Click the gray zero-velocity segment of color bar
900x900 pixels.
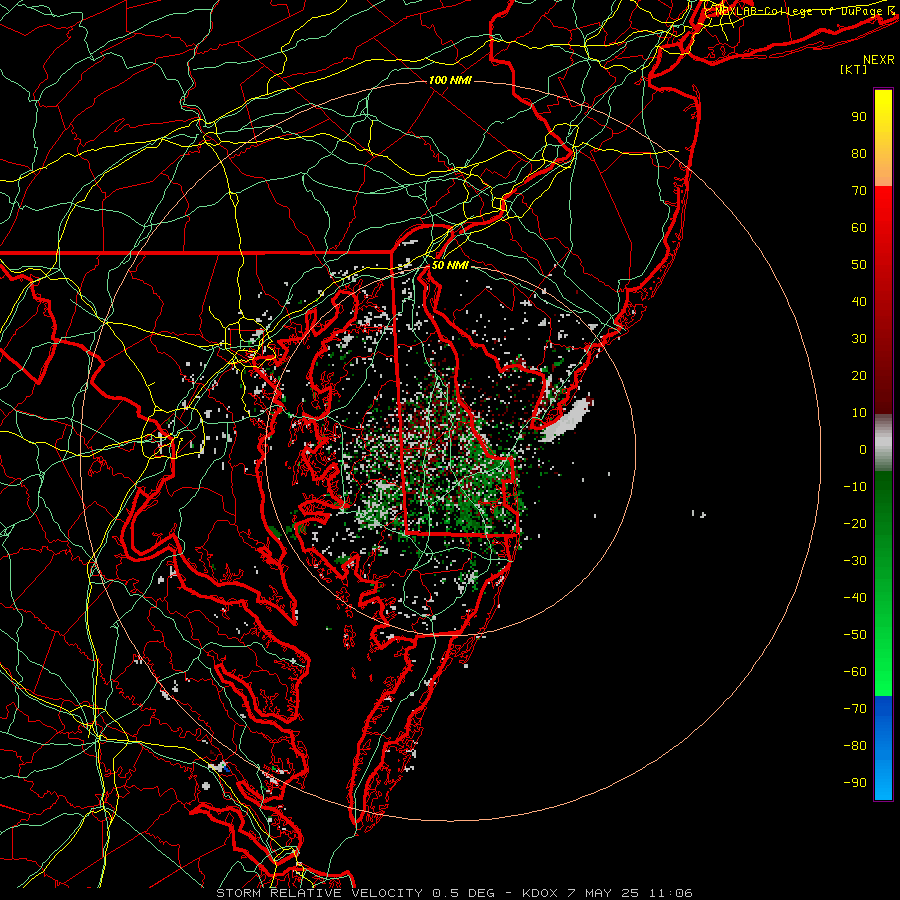[883, 443]
